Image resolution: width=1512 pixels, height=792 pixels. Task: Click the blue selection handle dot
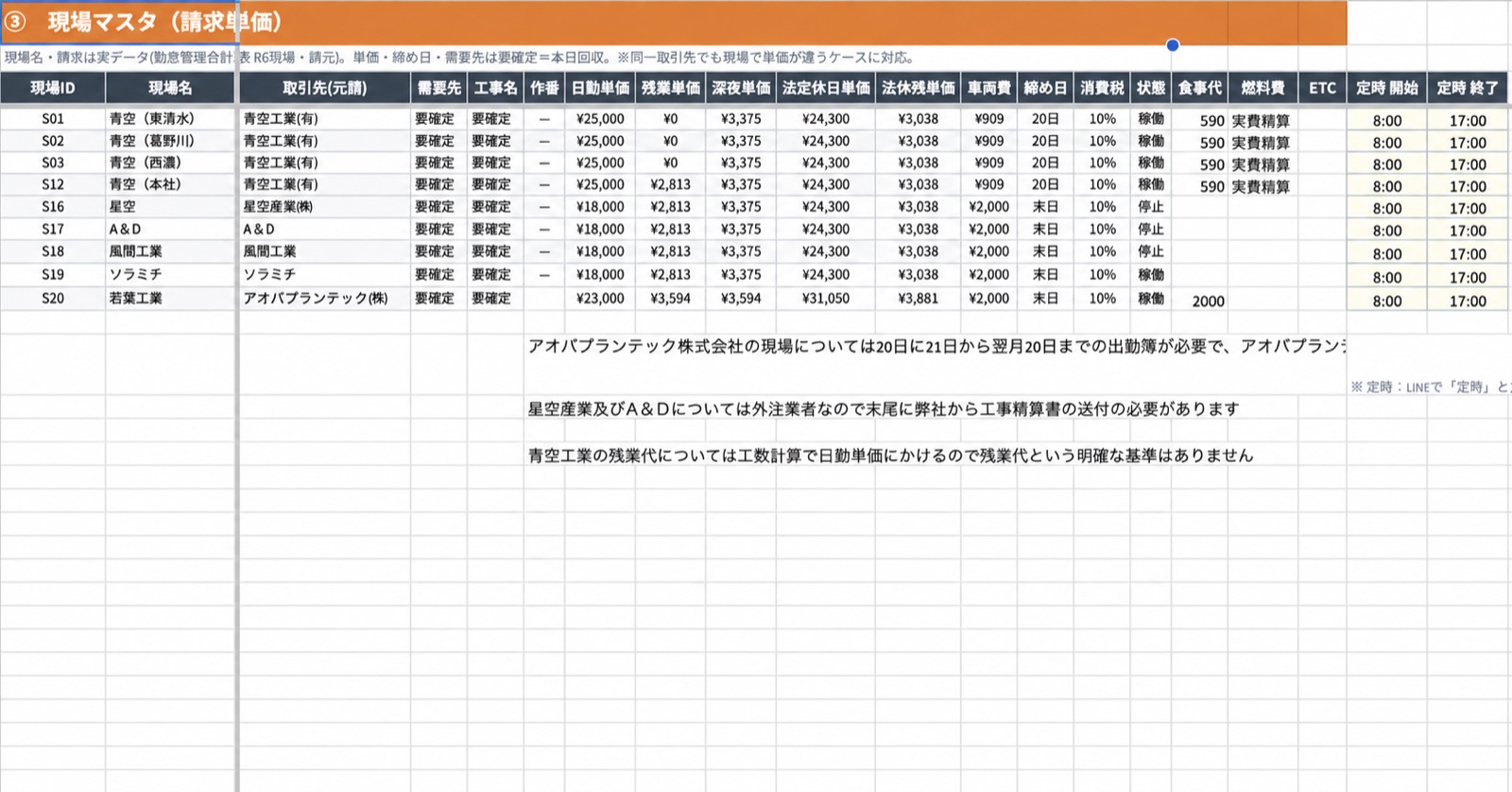click(x=1173, y=44)
